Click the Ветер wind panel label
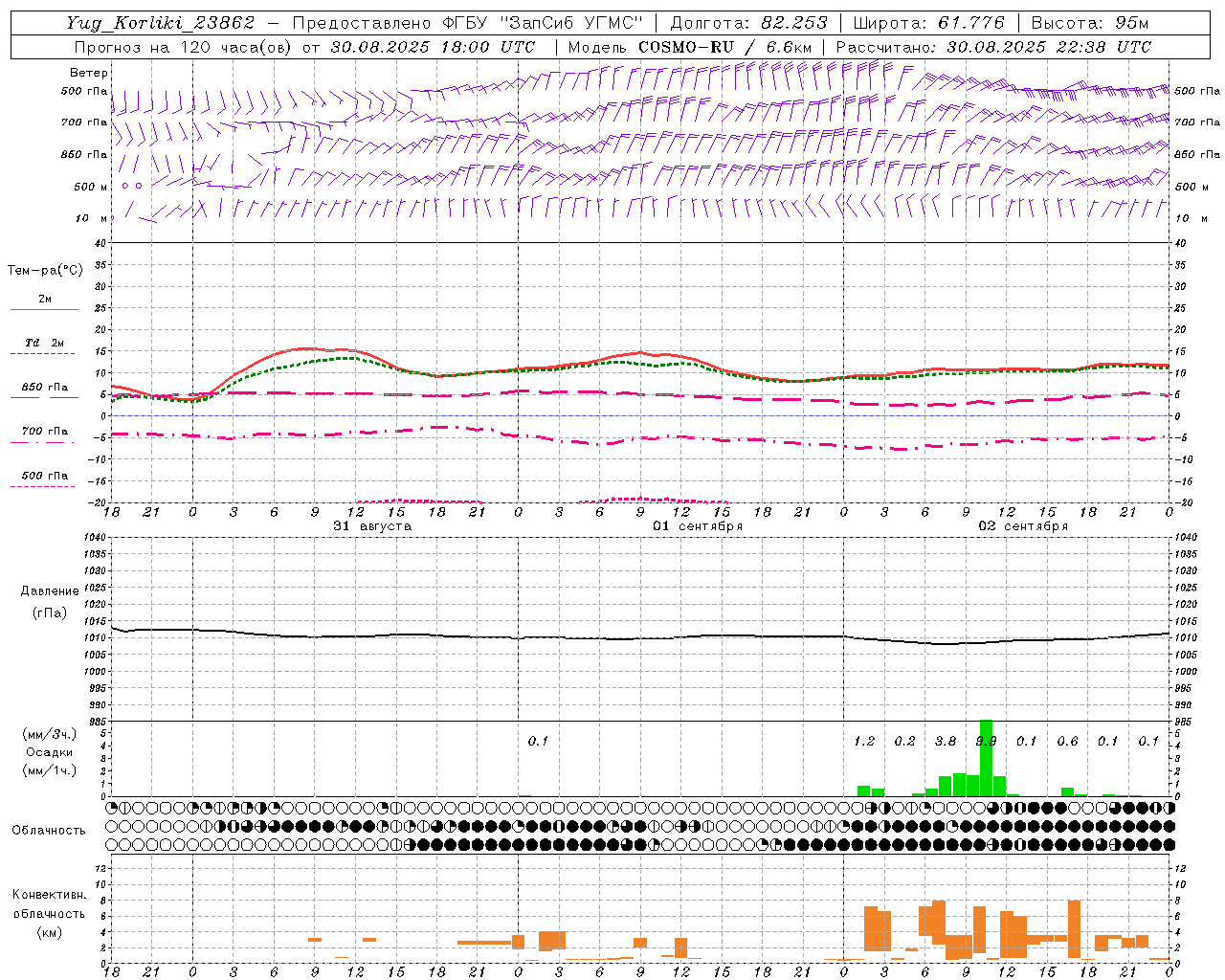The image size is (1225, 980). coord(89,73)
